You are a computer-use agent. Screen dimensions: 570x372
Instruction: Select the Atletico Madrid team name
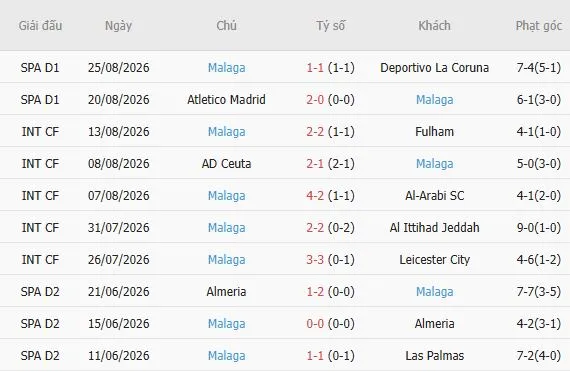pos(226,100)
